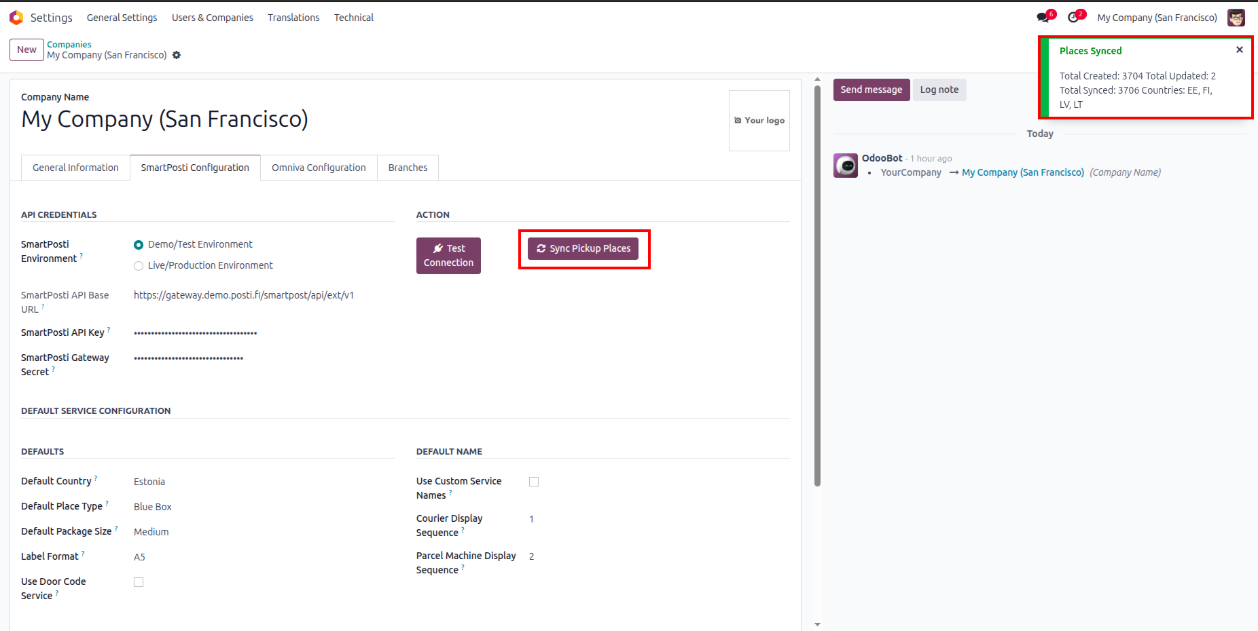Close the Places Synced notification
The width and height of the screenshot is (1258, 631).
pos(1239,50)
